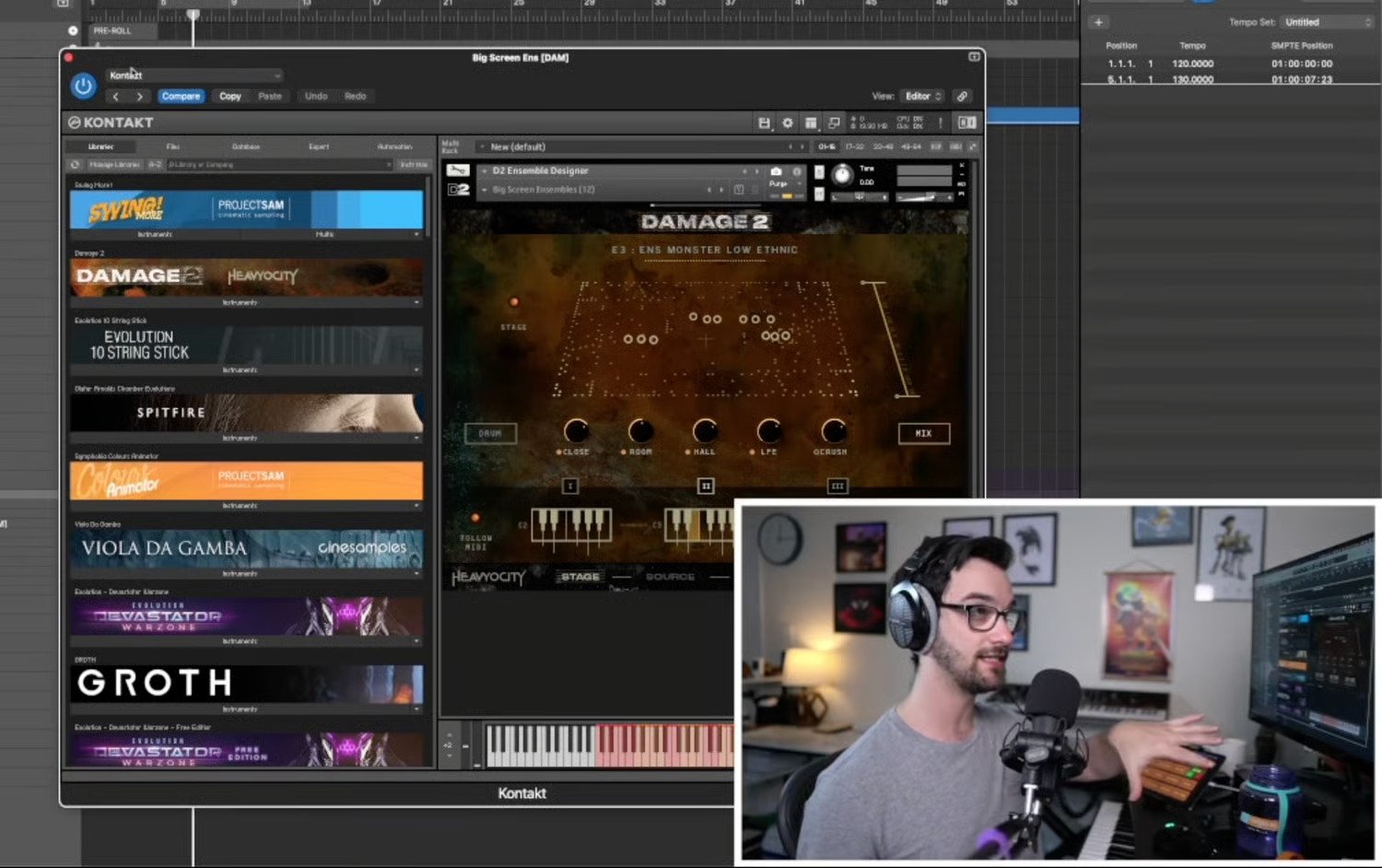Open the View Editor dropdown
This screenshot has width=1382, height=868.
pyautogui.click(x=922, y=97)
